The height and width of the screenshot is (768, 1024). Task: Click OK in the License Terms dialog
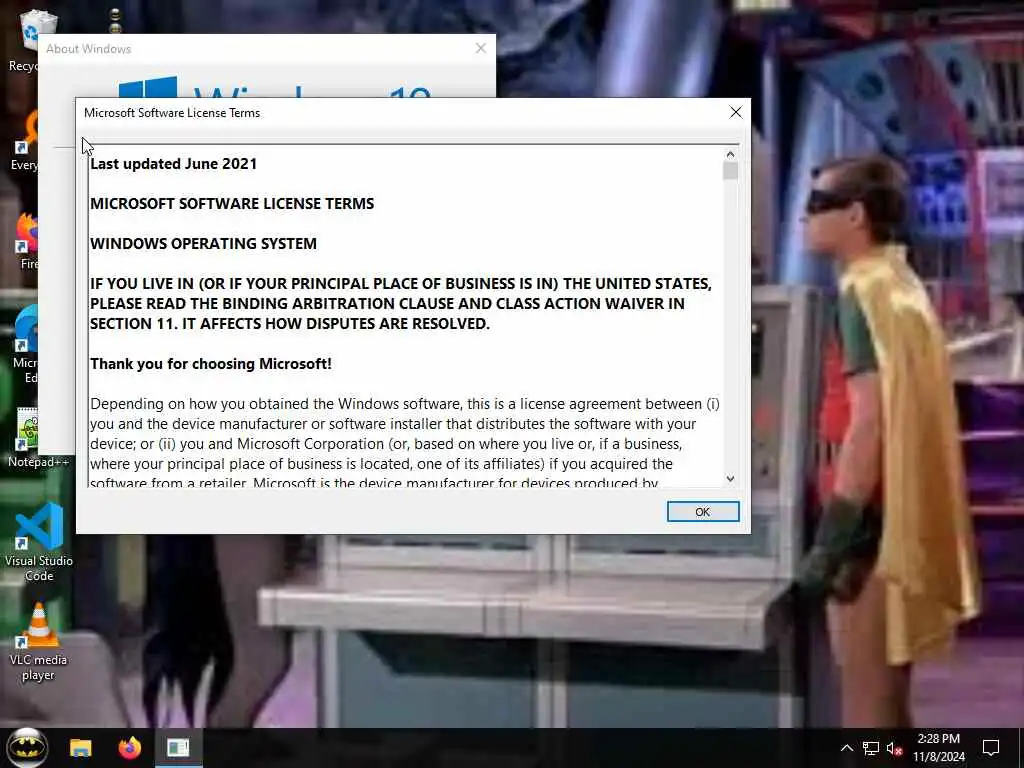pyautogui.click(x=703, y=511)
